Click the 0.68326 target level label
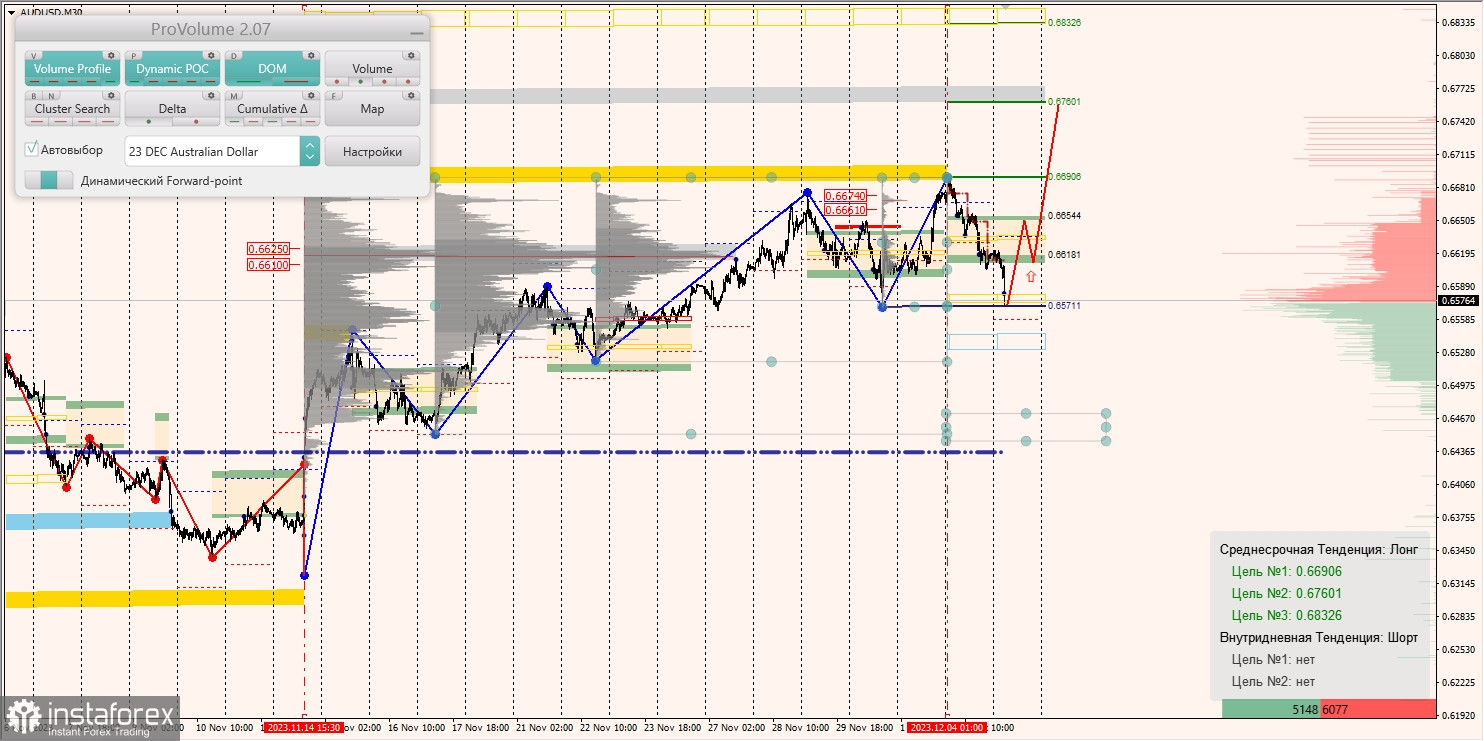The height and width of the screenshot is (741, 1484). [x=1064, y=22]
